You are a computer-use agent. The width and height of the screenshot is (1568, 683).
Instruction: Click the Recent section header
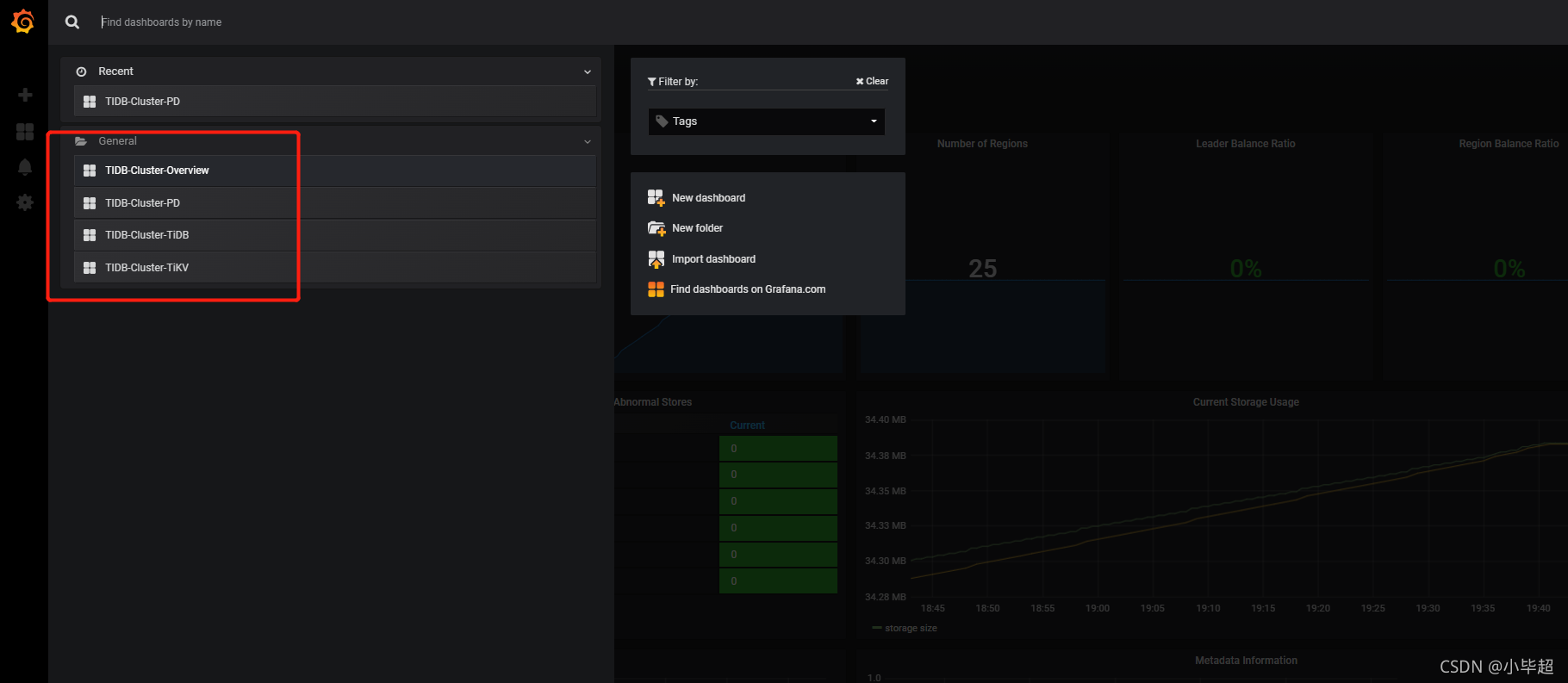tap(331, 71)
